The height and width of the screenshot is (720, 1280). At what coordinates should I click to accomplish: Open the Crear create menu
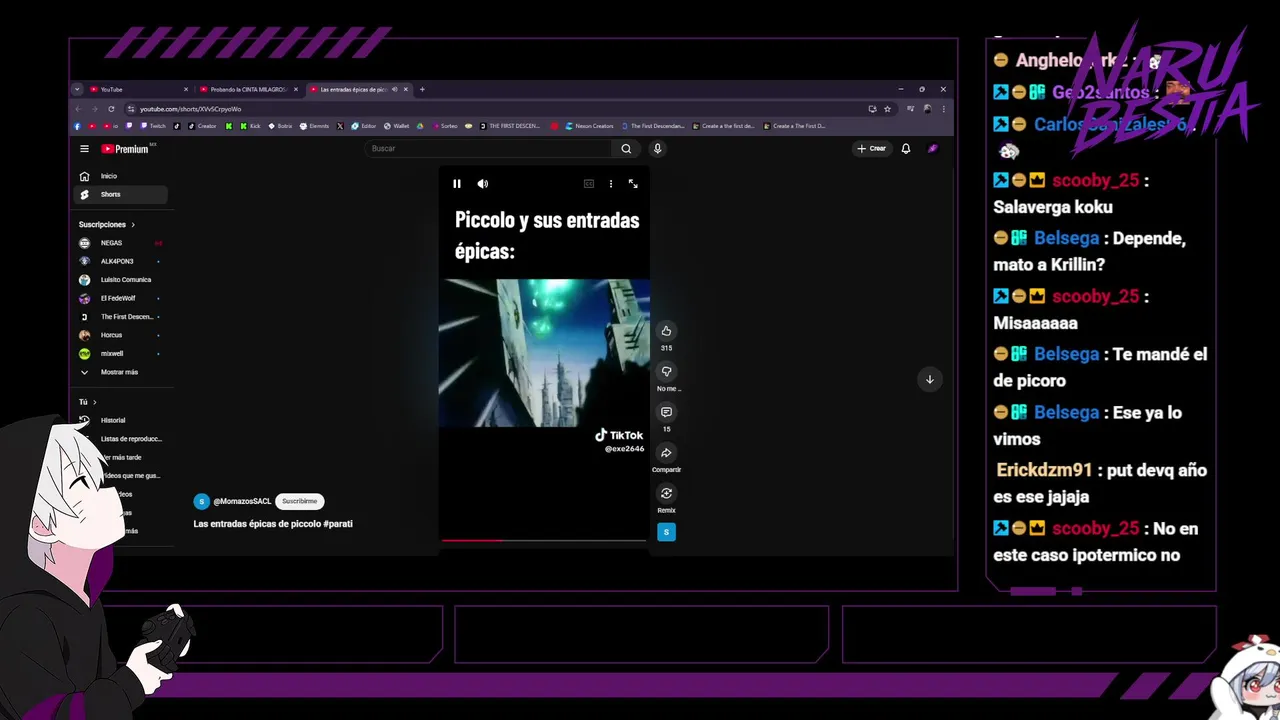tap(871, 149)
